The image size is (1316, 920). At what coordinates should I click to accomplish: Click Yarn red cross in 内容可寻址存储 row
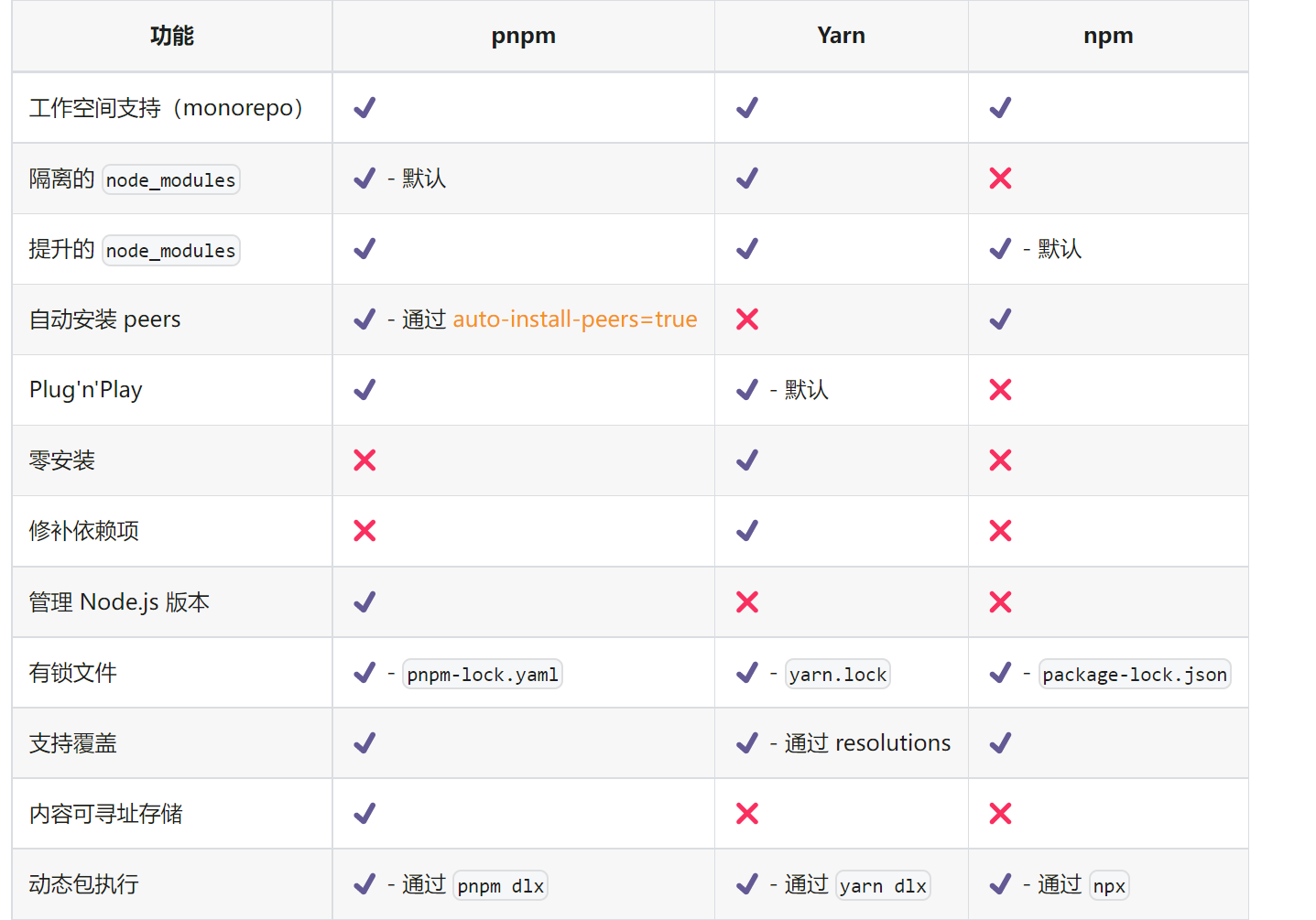pos(747,814)
